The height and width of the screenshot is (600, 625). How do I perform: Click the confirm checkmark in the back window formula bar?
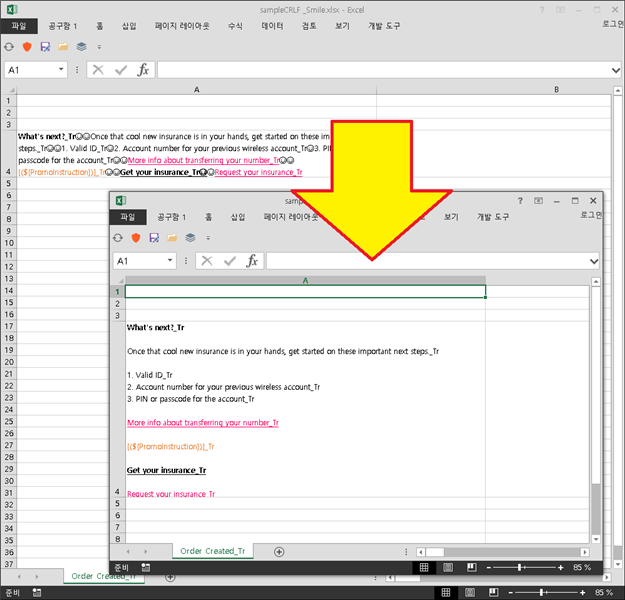click(x=121, y=70)
